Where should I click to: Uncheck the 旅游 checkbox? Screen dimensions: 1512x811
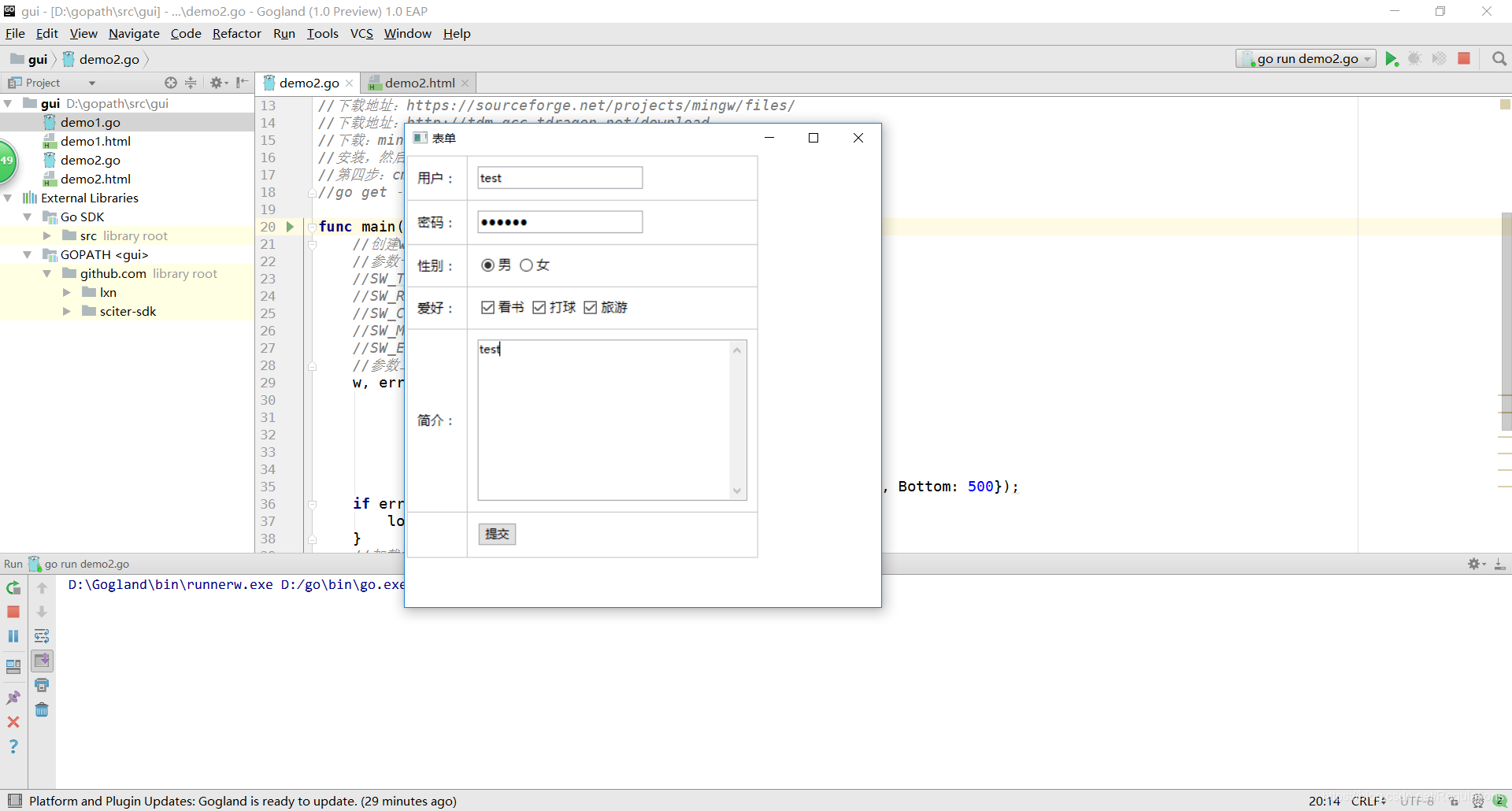pyautogui.click(x=591, y=307)
